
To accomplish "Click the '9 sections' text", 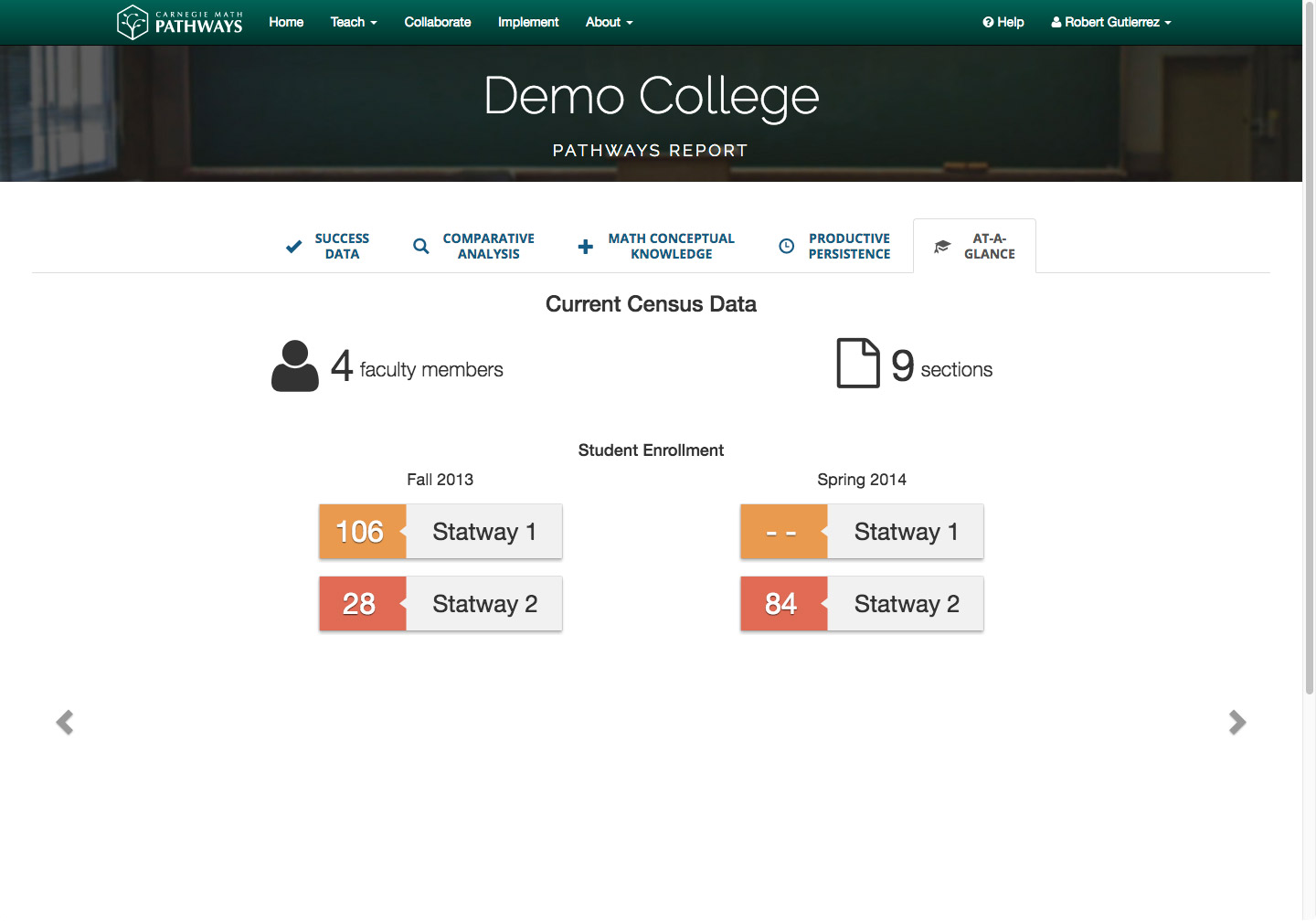I will pyautogui.click(x=942, y=366).
